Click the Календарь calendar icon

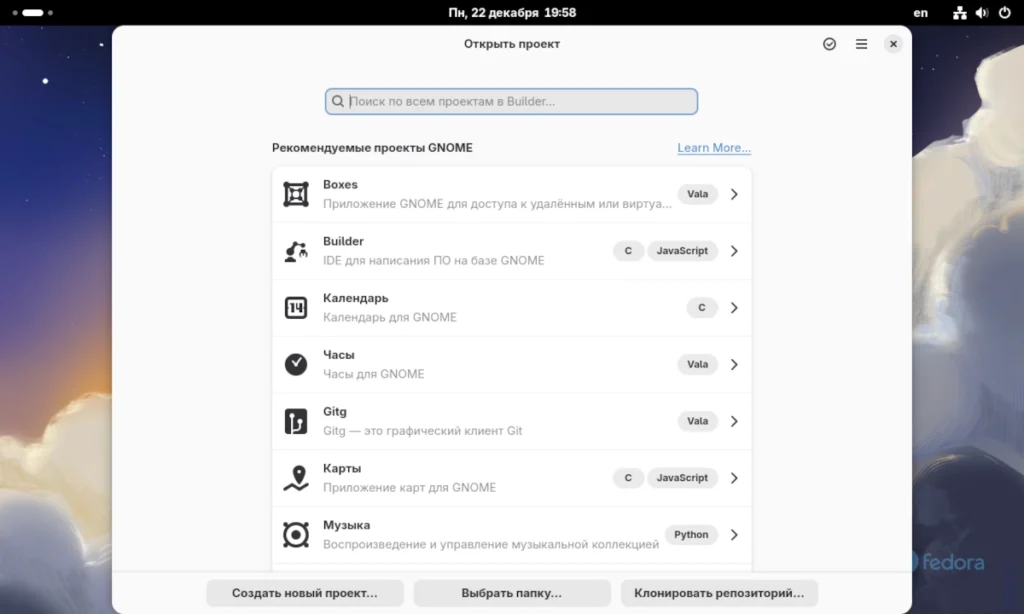point(296,308)
